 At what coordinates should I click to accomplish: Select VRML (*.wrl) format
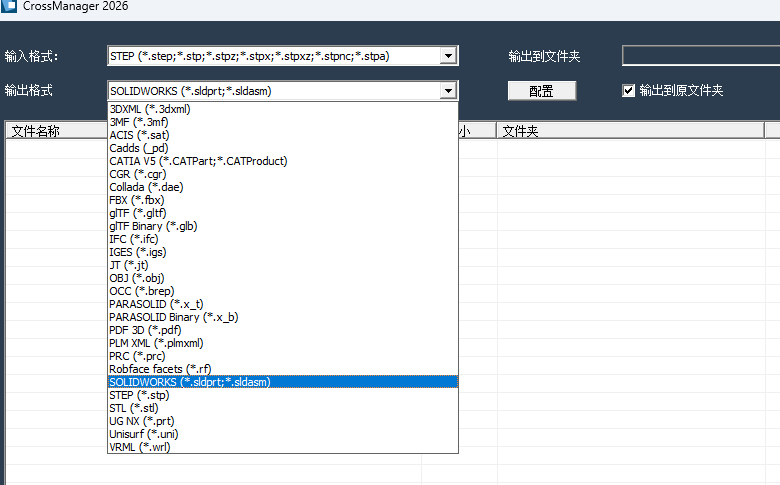pos(283,447)
